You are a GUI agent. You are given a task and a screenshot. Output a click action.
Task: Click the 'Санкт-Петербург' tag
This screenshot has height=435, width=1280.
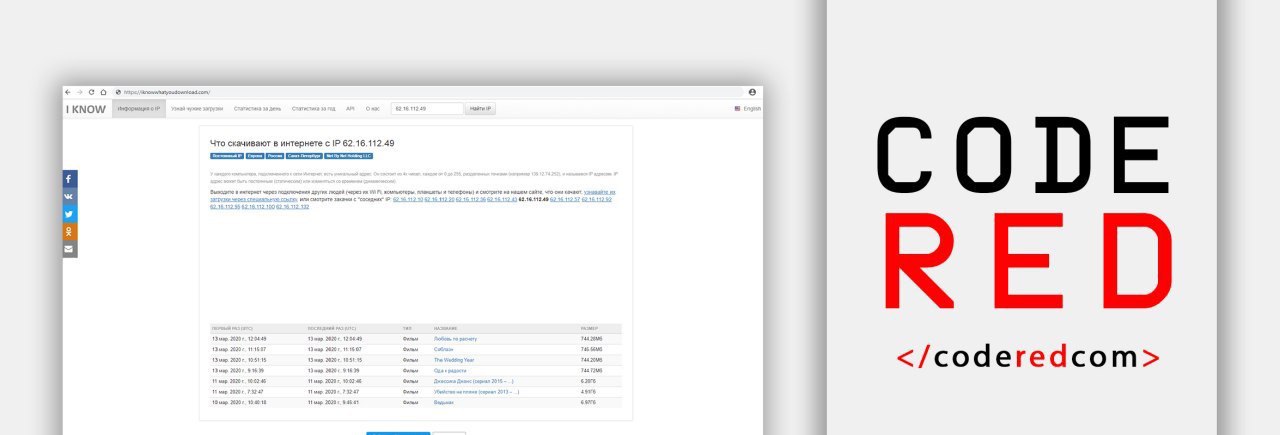click(x=304, y=156)
